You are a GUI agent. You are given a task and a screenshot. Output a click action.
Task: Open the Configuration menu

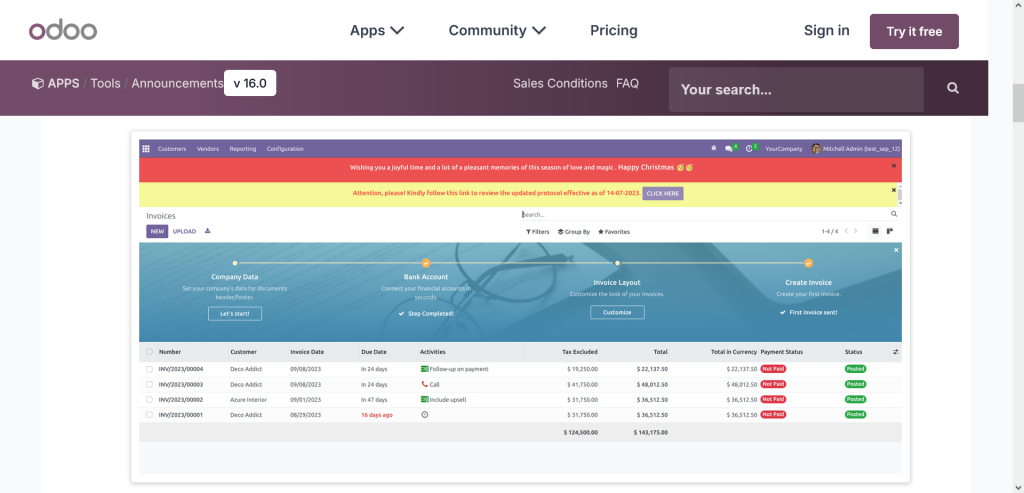285,149
